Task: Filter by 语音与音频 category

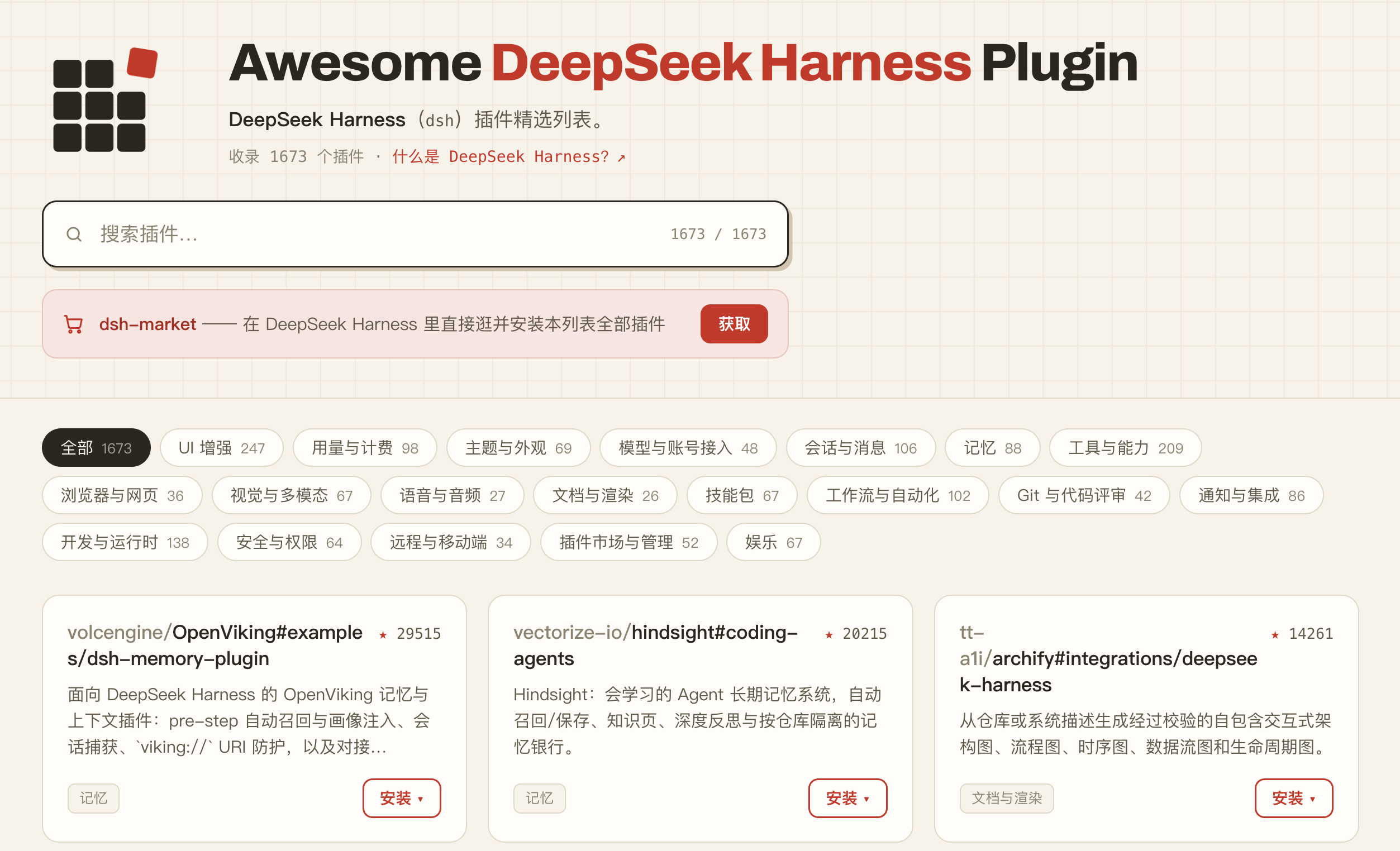Action: (x=453, y=495)
